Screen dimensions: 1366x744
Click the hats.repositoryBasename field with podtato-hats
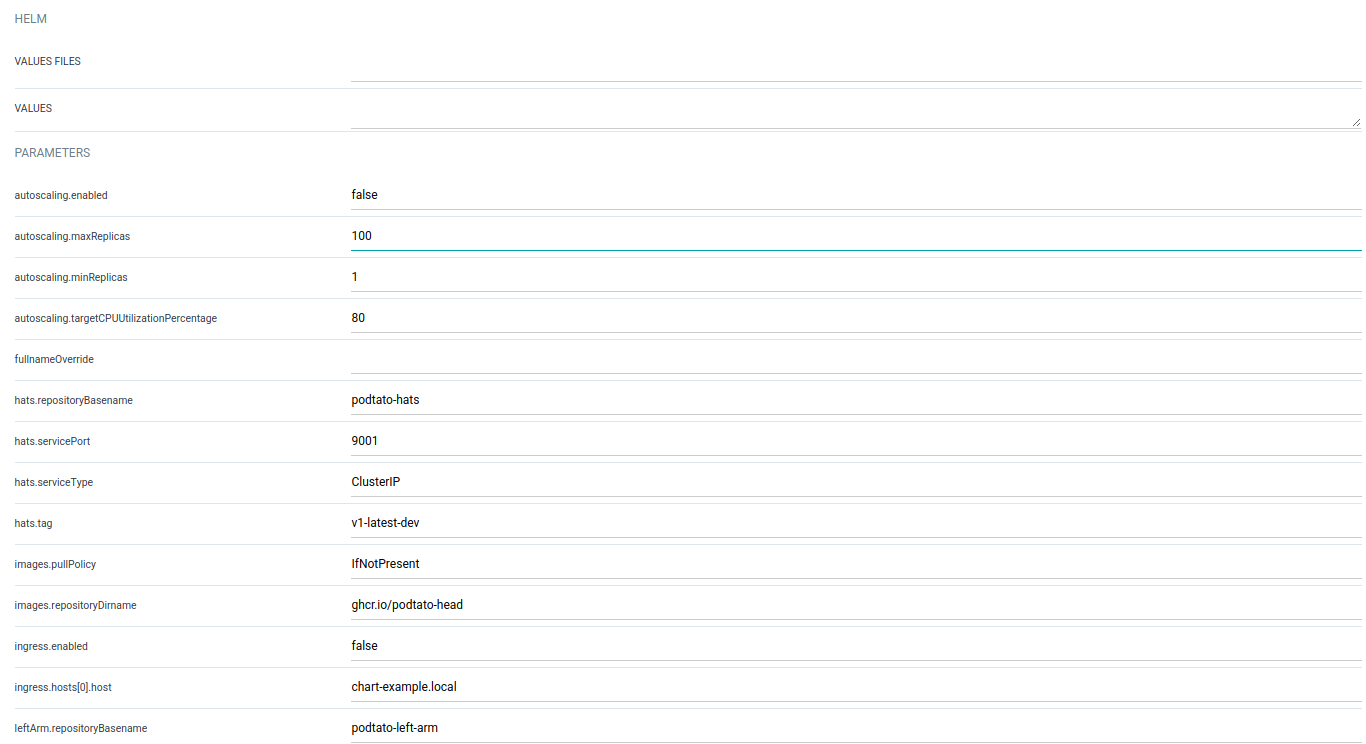point(855,400)
